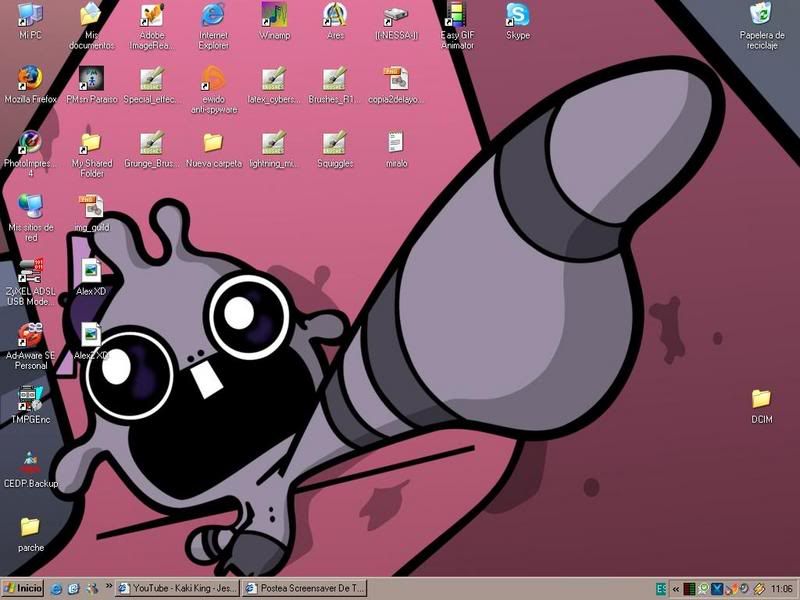The width and height of the screenshot is (800, 600).
Task: Click the 11:06 system clock
Action: 781,589
